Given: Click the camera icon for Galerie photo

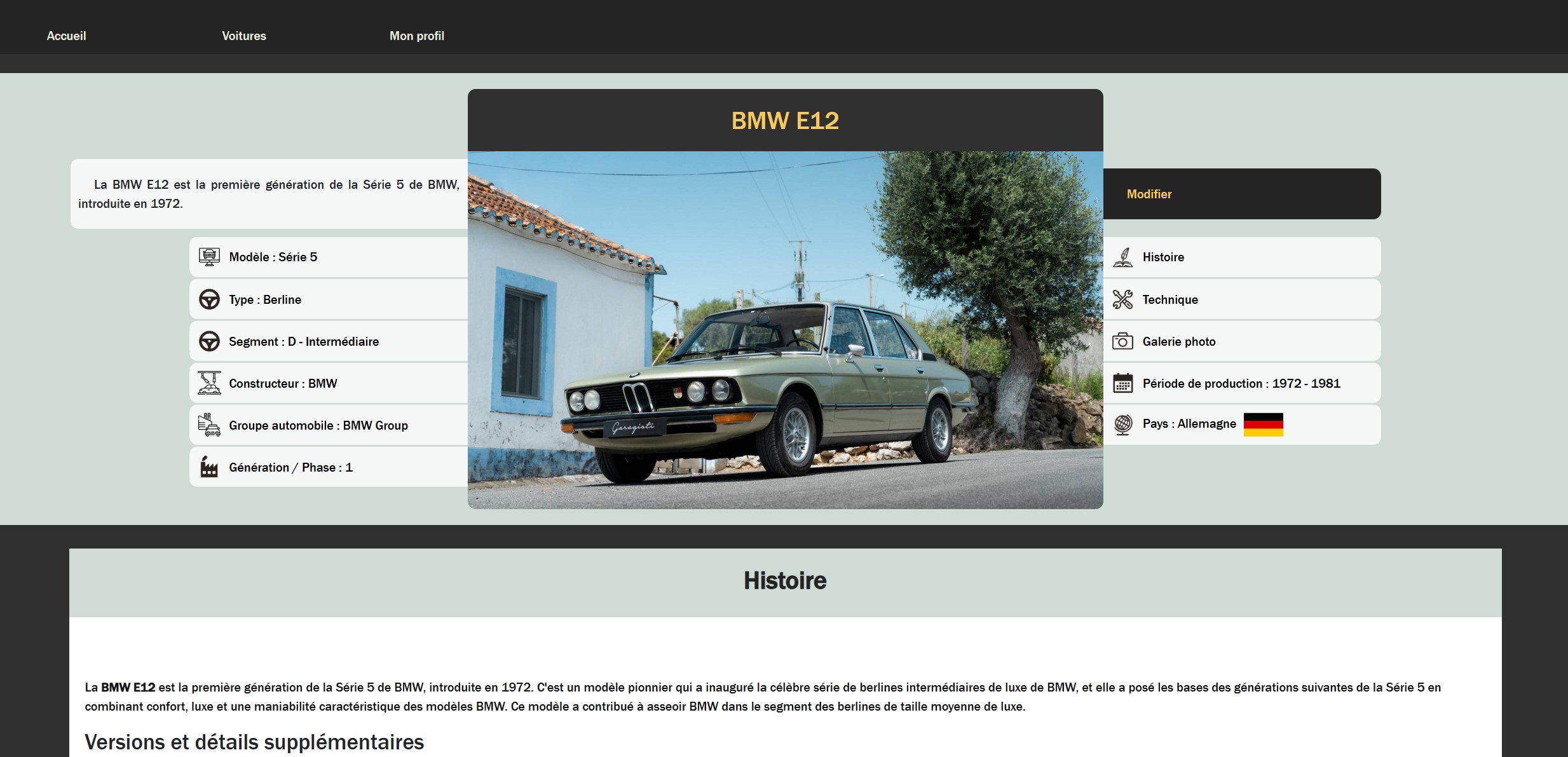Looking at the screenshot, I should [x=1122, y=341].
